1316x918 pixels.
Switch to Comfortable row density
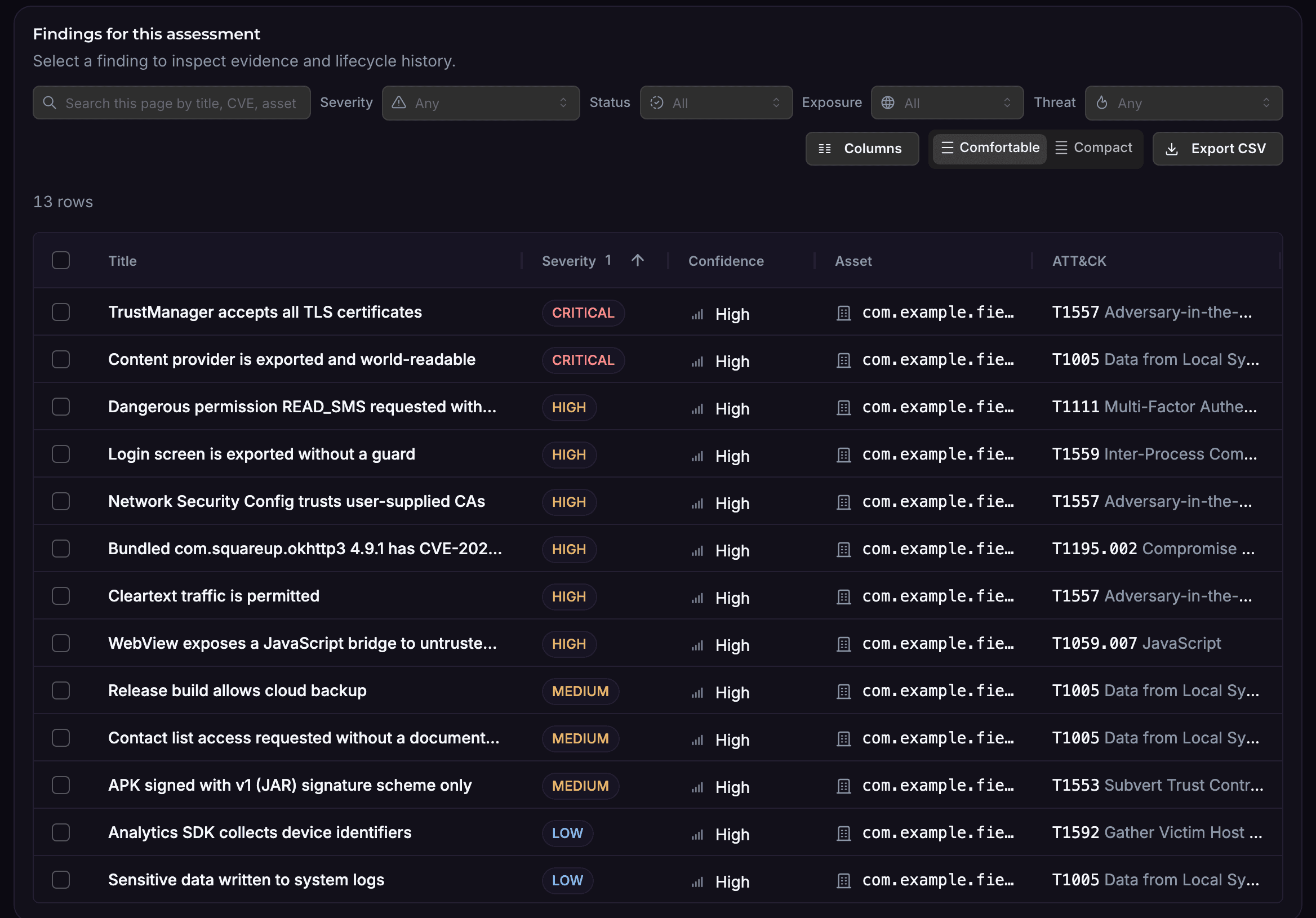[x=990, y=148]
